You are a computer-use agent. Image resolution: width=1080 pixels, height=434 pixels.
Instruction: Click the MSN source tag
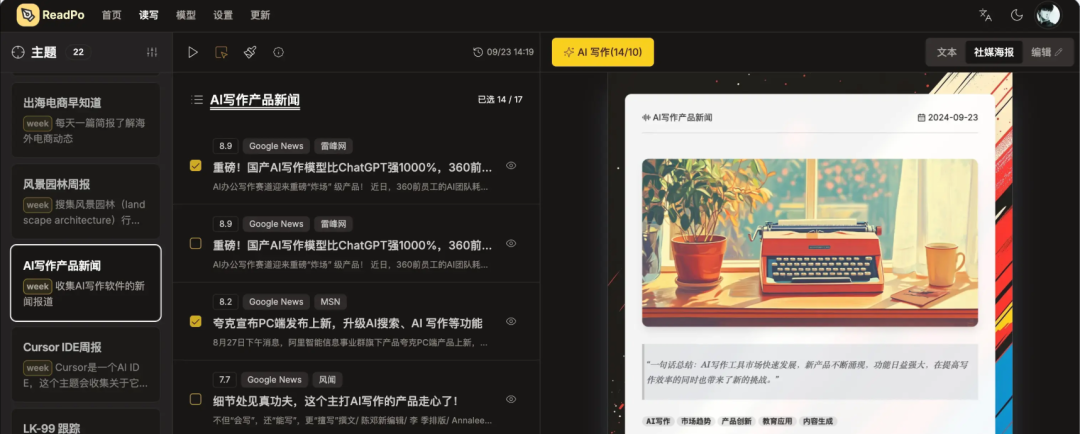point(331,302)
